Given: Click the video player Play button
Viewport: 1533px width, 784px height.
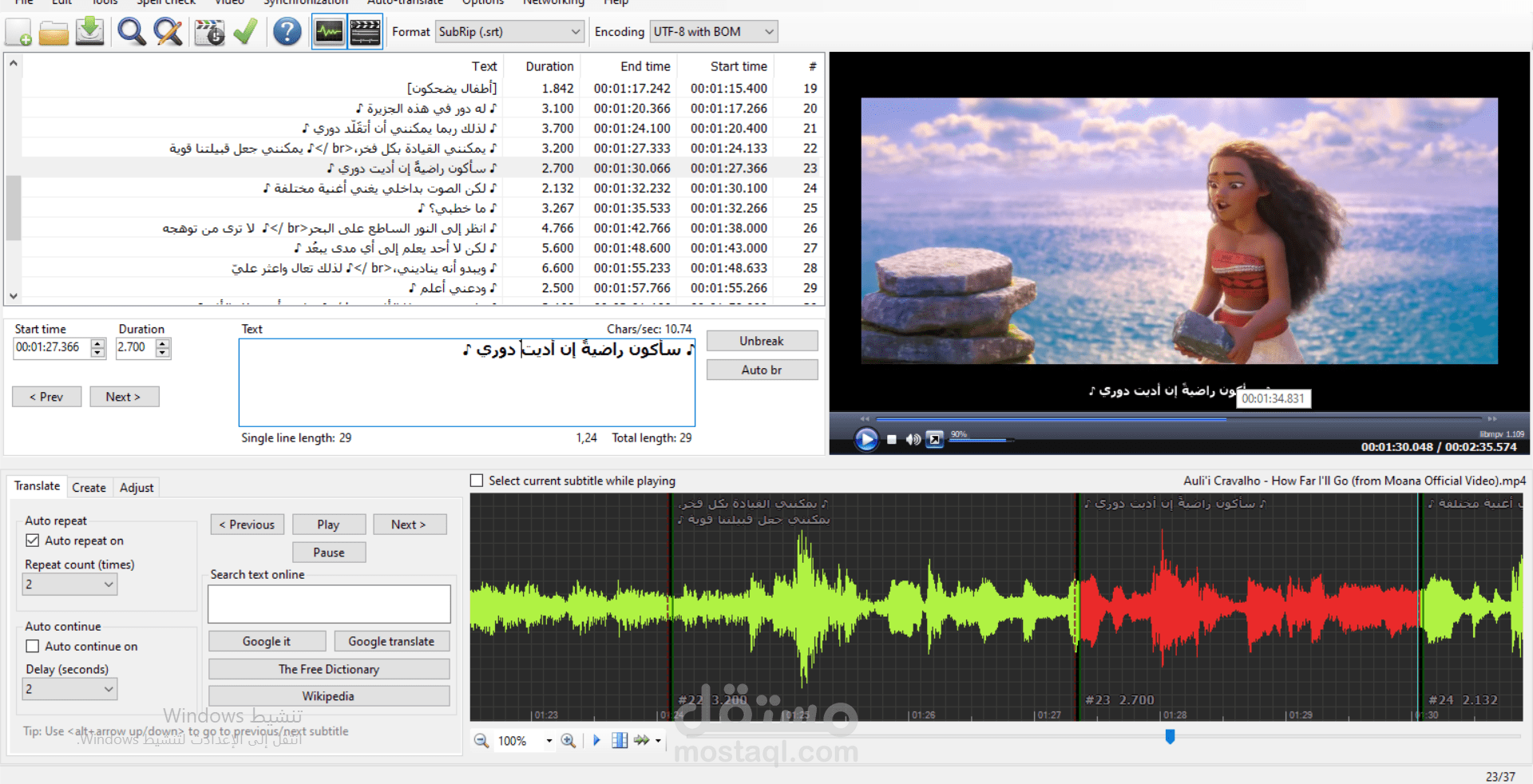Looking at the screenshot, I should (866, 439).
